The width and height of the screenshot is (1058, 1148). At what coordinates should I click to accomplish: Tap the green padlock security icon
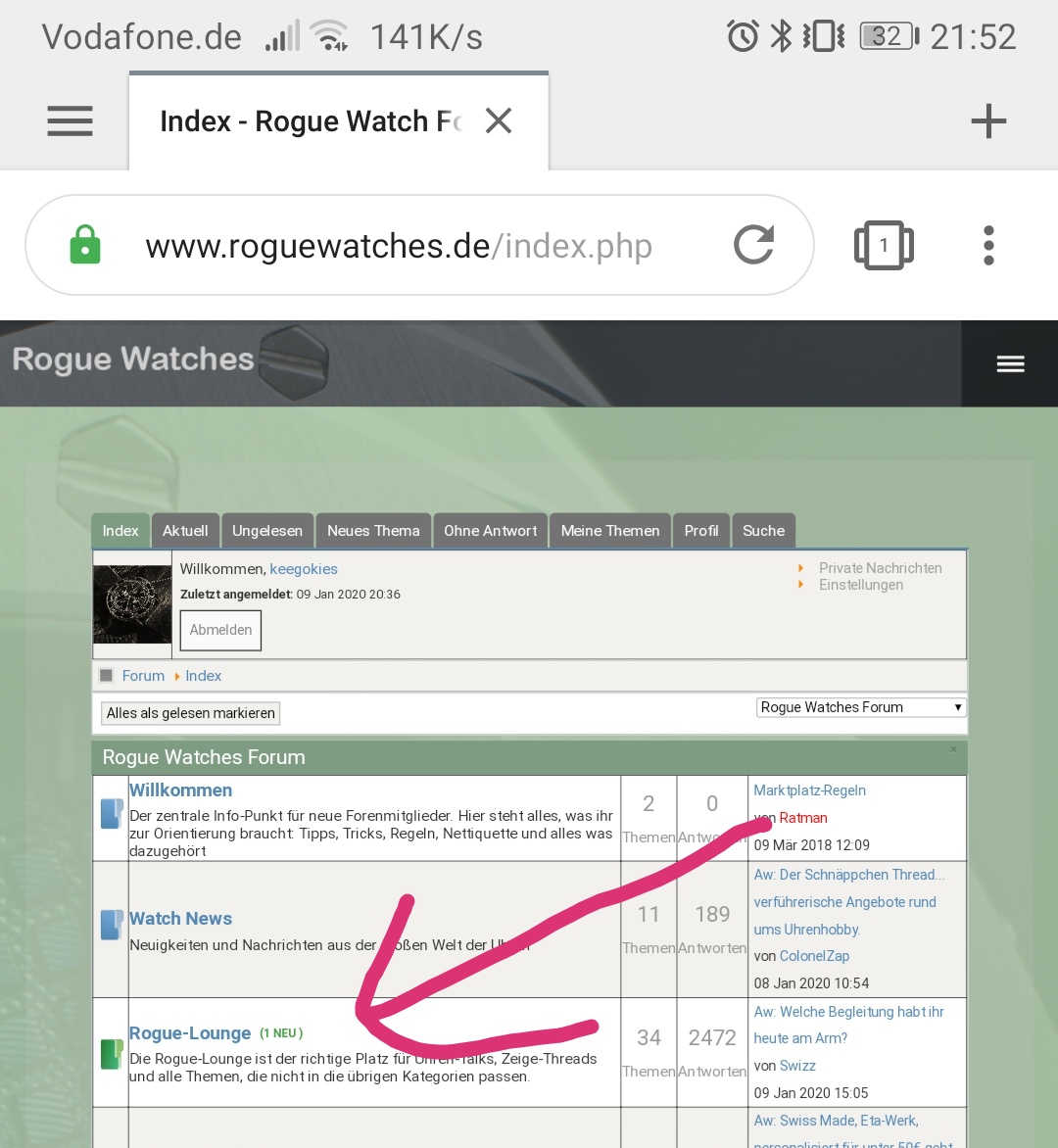pos(85,245)
